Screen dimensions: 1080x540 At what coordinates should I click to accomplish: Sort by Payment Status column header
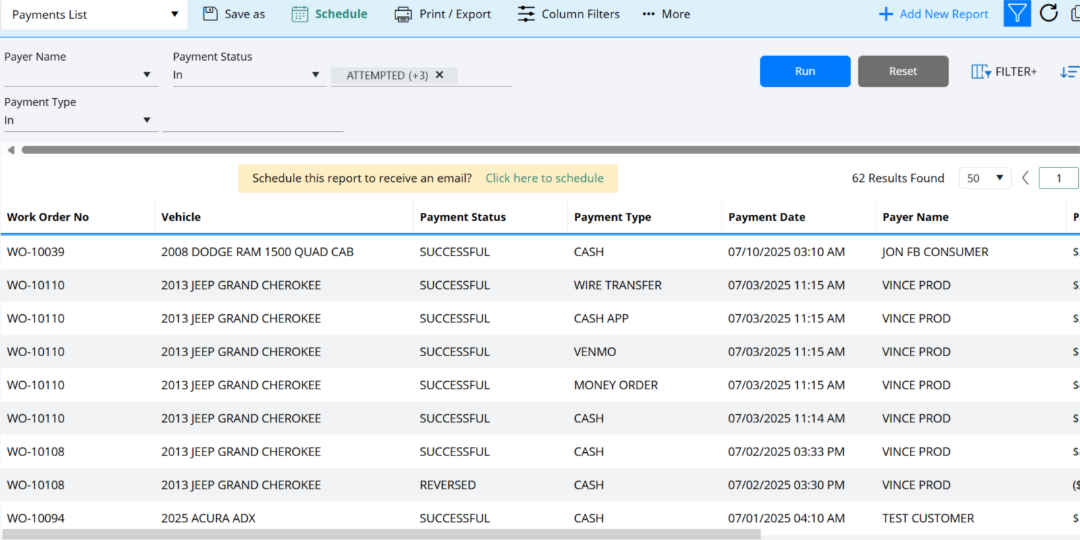462,217
